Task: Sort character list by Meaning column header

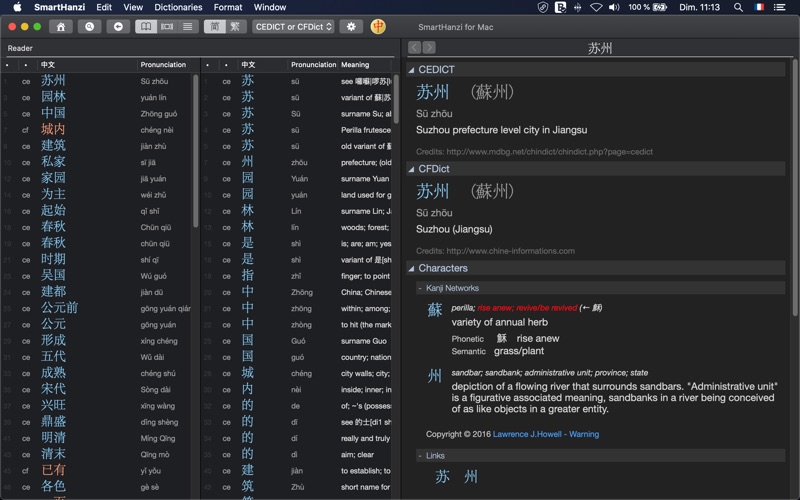Action: tap(355, 65)
